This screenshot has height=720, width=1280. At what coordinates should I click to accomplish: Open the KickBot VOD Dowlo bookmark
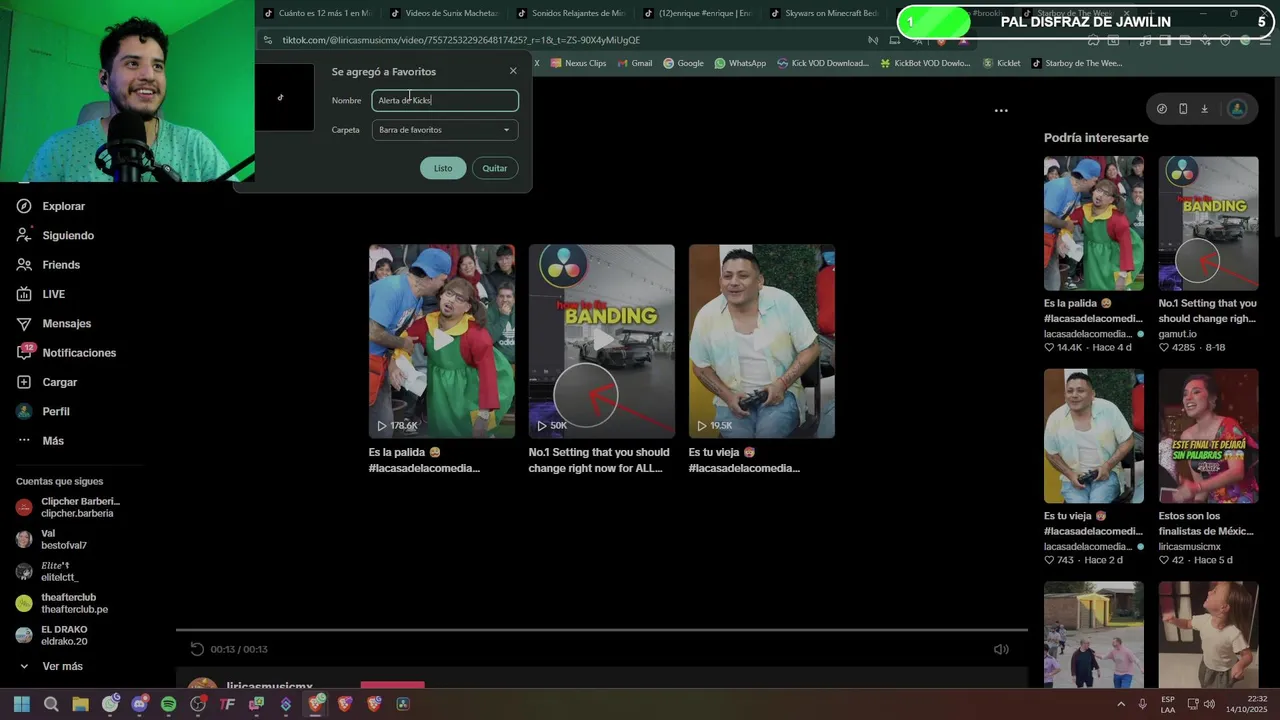click(x=925, y=63)
